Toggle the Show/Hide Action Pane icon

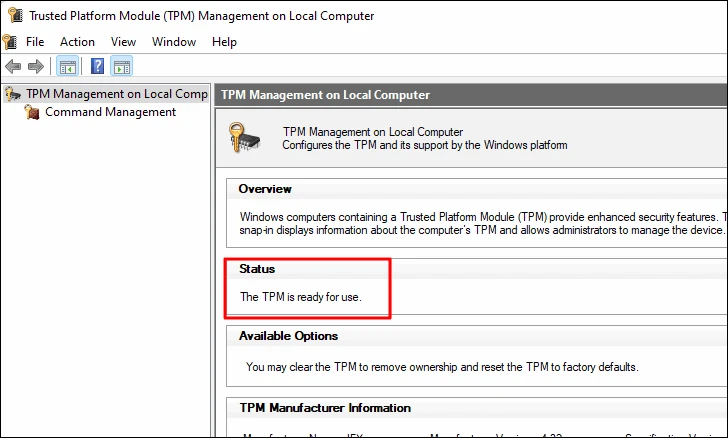tap(122, 66)
